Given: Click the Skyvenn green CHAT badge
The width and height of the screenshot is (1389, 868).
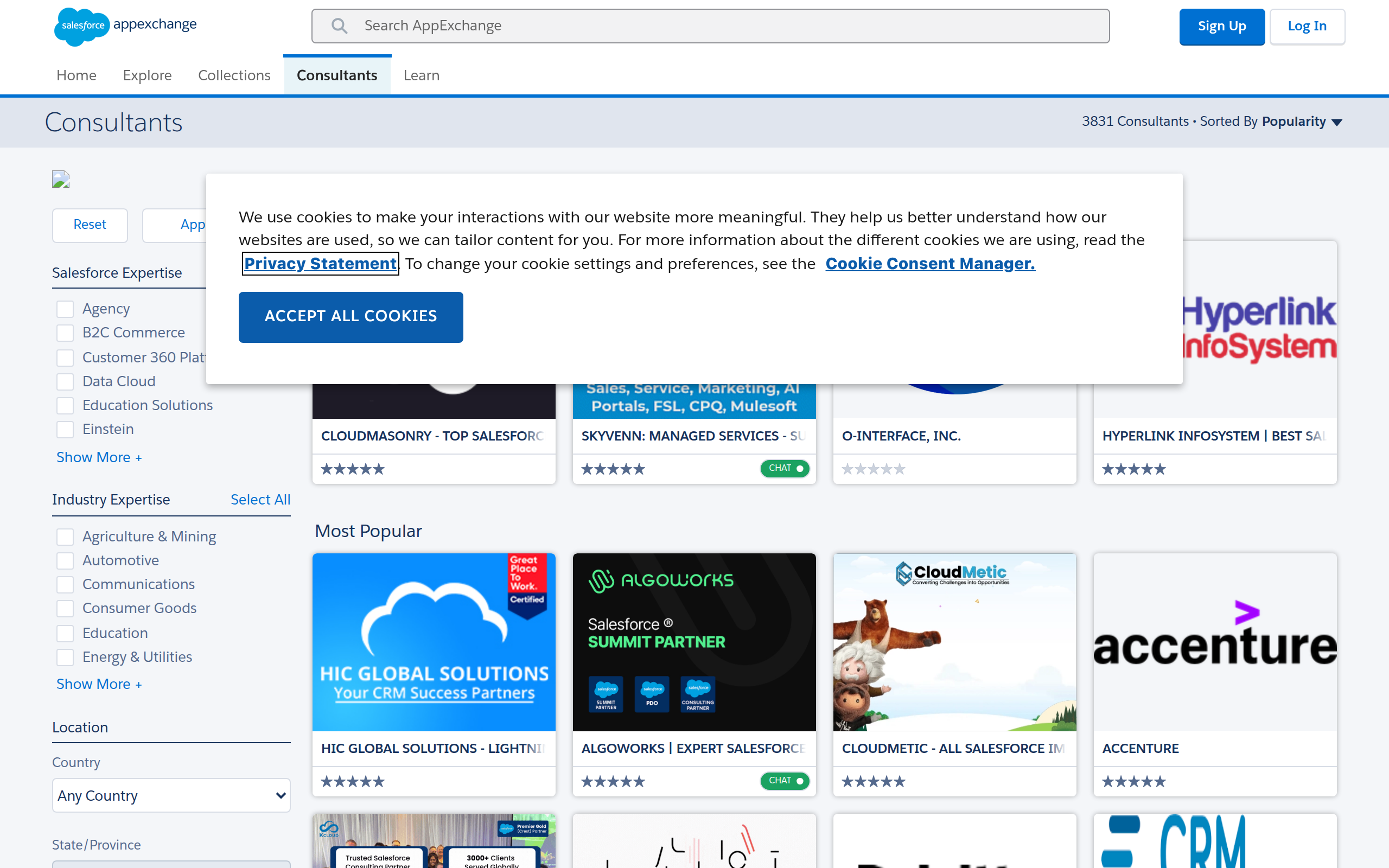Looking at the screenshot, I should pyautogui.click(x=784, y=468).
